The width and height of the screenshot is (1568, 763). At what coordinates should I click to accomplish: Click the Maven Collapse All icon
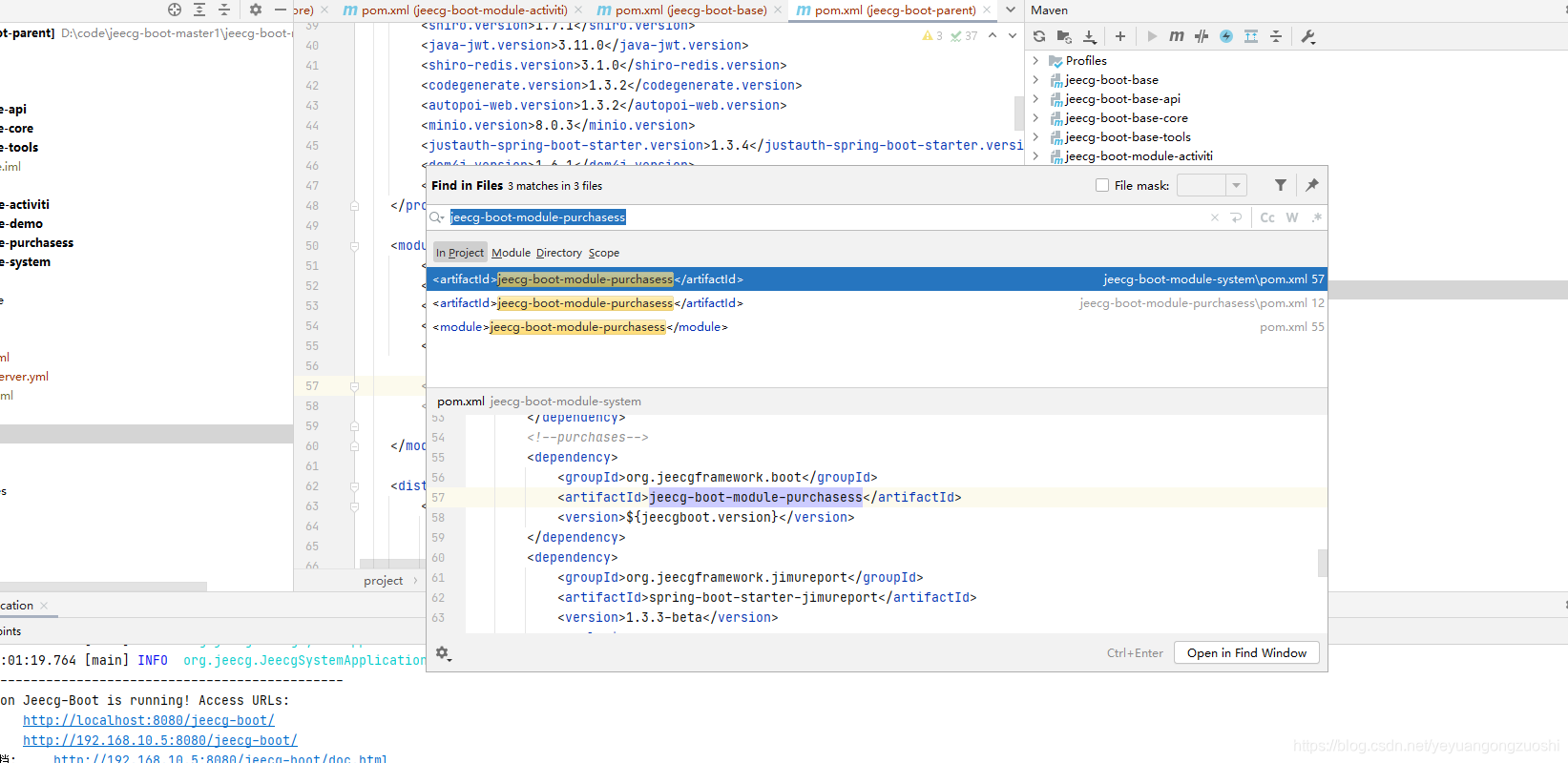coord(1276,36)
